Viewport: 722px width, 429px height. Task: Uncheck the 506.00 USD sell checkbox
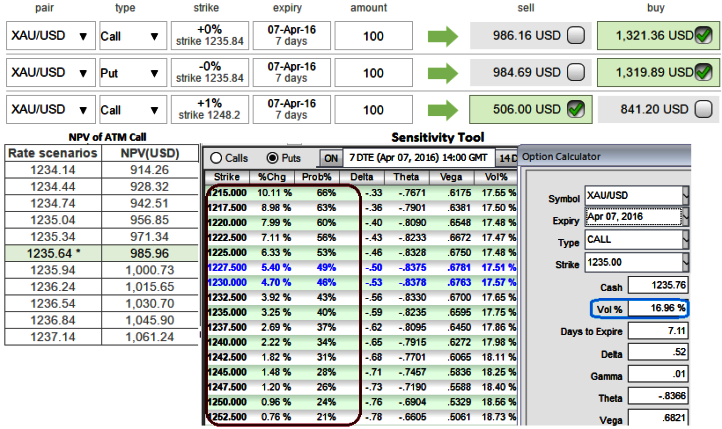[x=576, y=109]
